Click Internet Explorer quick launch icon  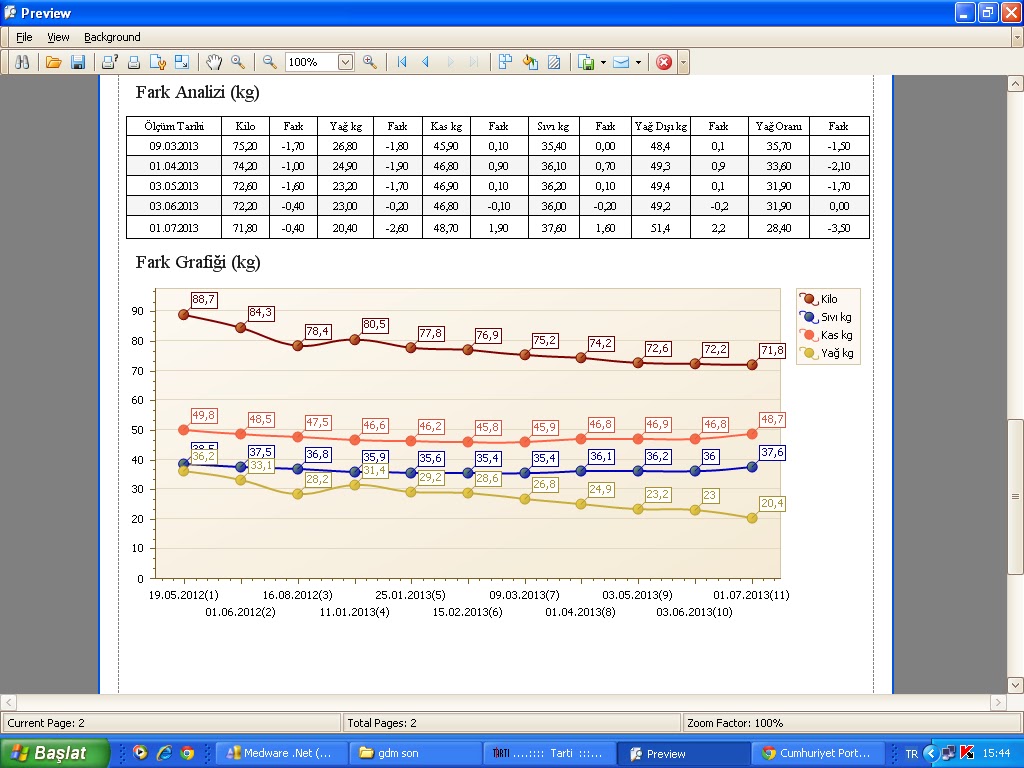click(x=164, y=753)
